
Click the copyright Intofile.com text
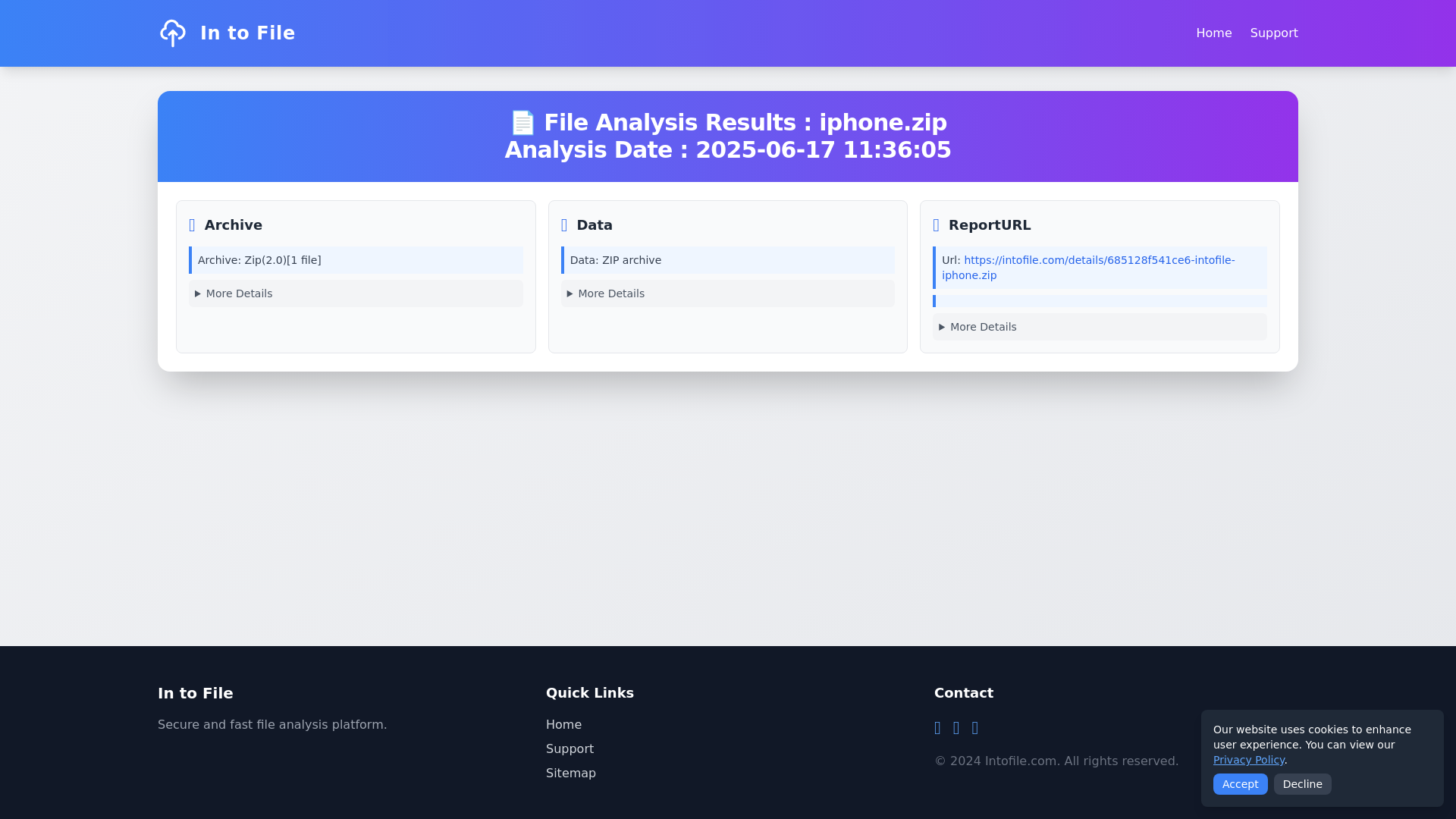coord(1056,761)
